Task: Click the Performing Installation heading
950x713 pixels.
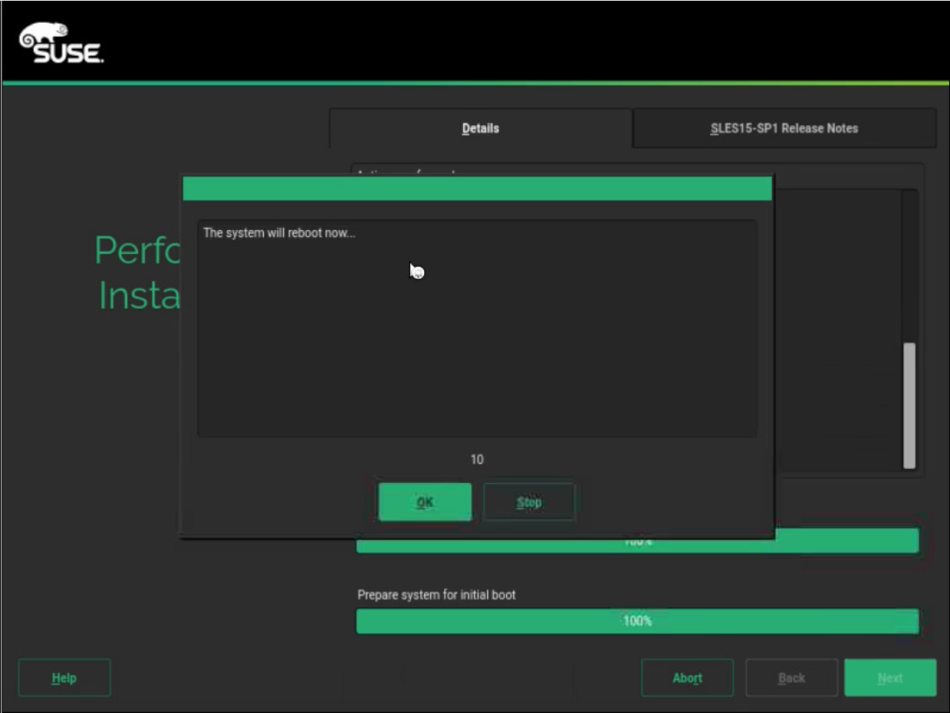Action: (138, 273)
